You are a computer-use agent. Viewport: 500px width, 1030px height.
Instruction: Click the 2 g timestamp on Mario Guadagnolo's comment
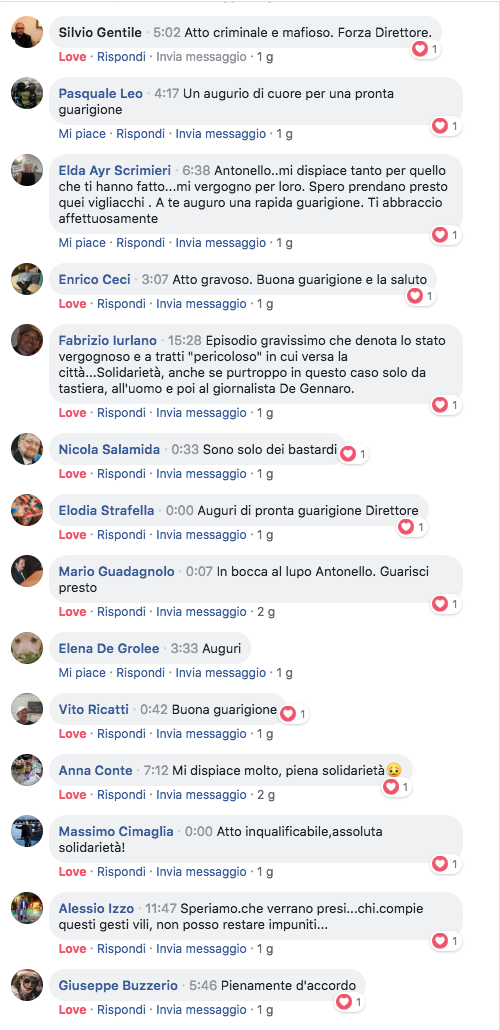(266, 612)
